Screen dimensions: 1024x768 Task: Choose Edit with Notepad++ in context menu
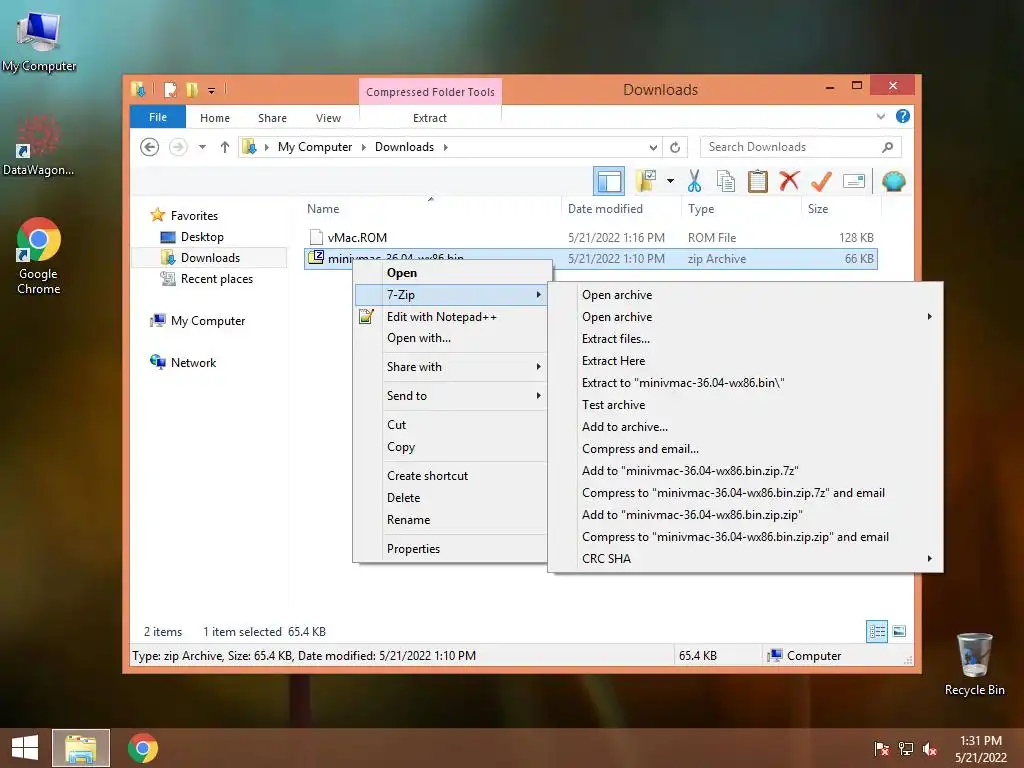tap(441, 317)
